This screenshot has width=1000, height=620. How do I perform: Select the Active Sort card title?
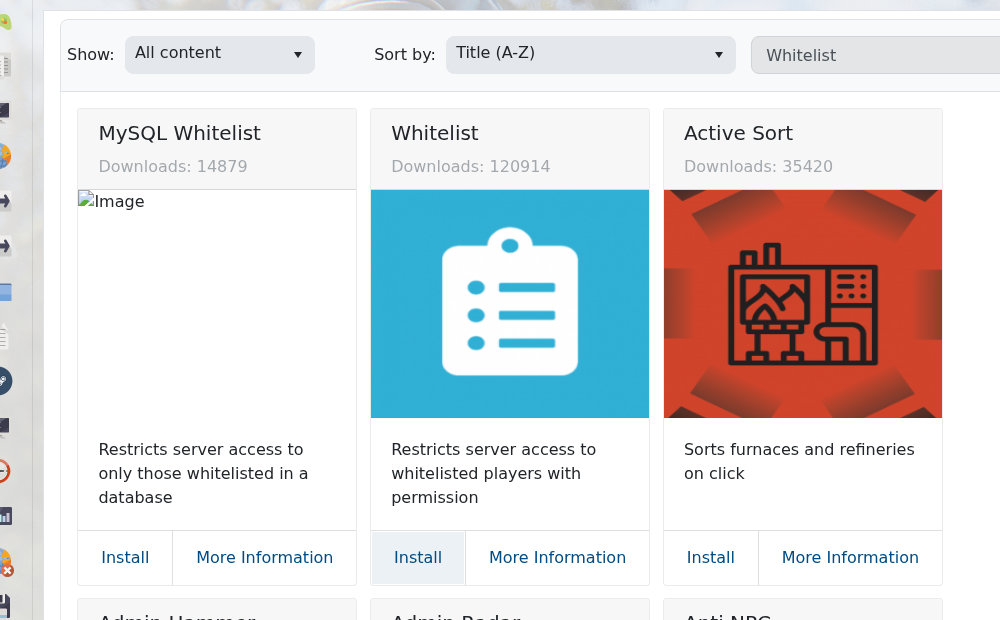click(739, 133)
